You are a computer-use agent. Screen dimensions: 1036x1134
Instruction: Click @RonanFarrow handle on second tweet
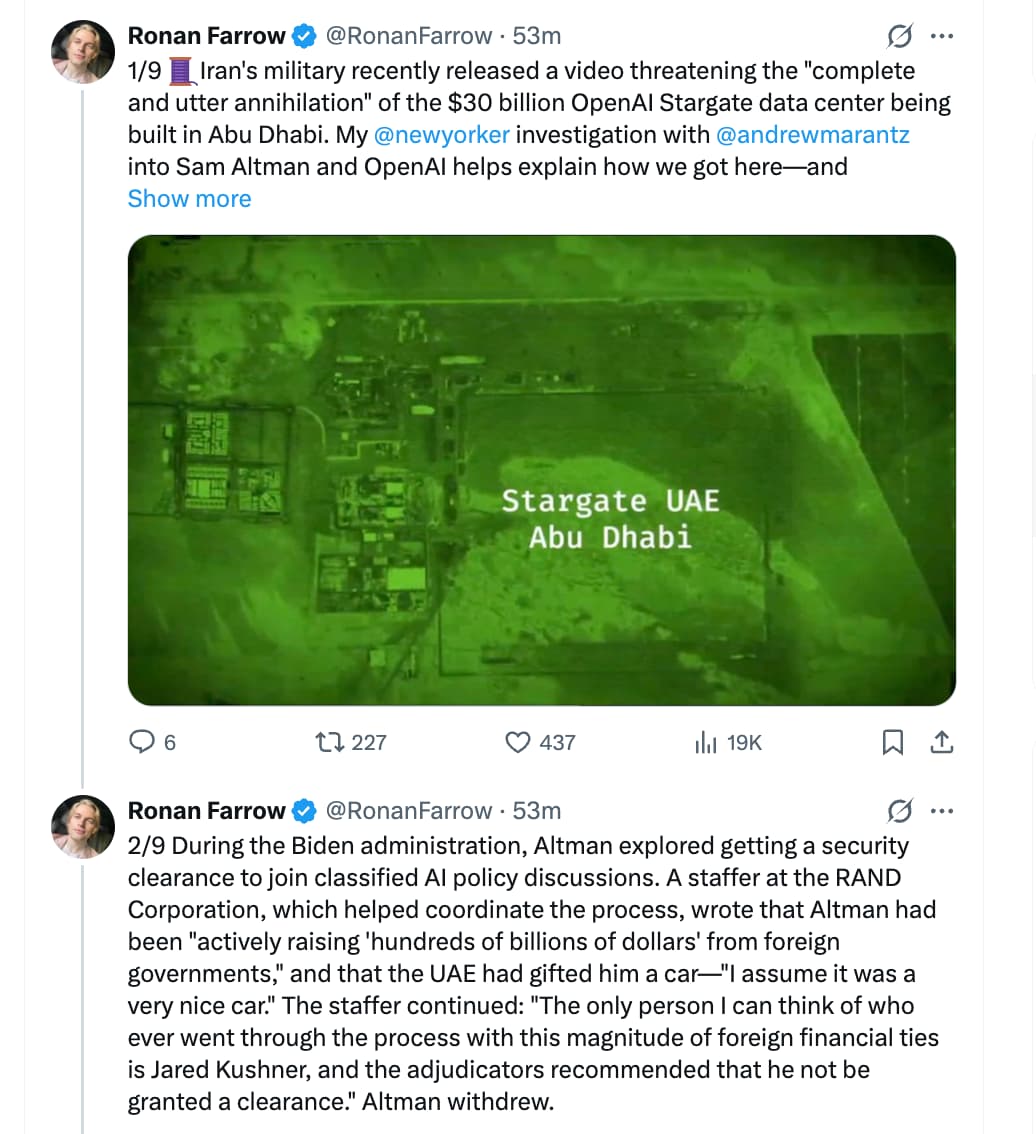(x=410, y=810)
